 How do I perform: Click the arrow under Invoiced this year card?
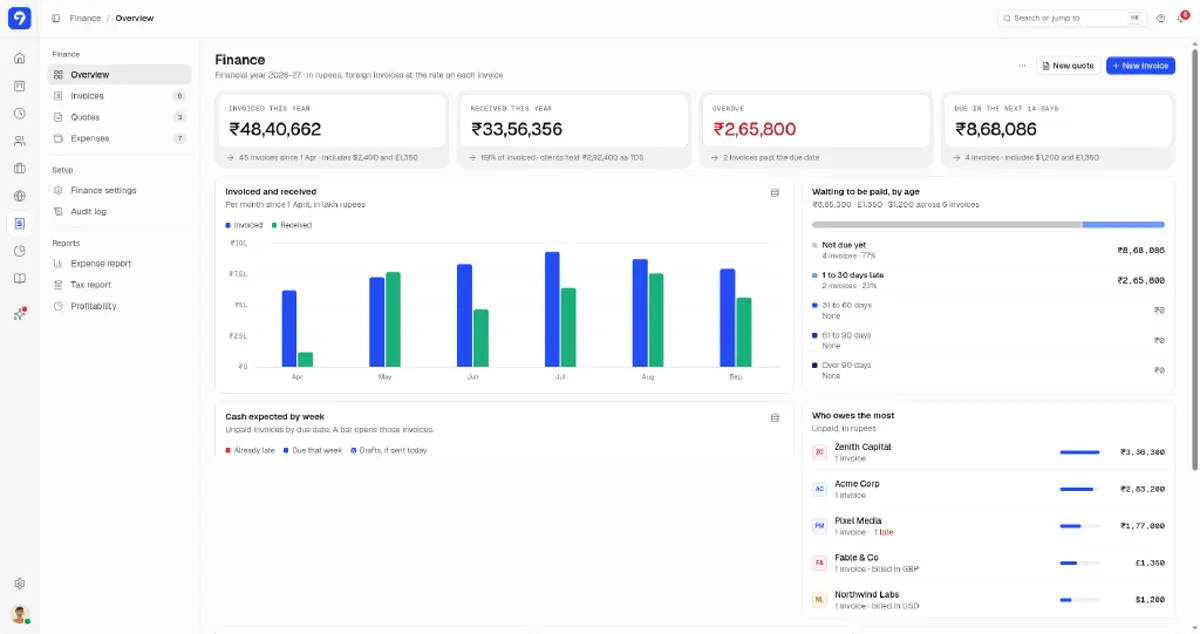click(230, 158)
